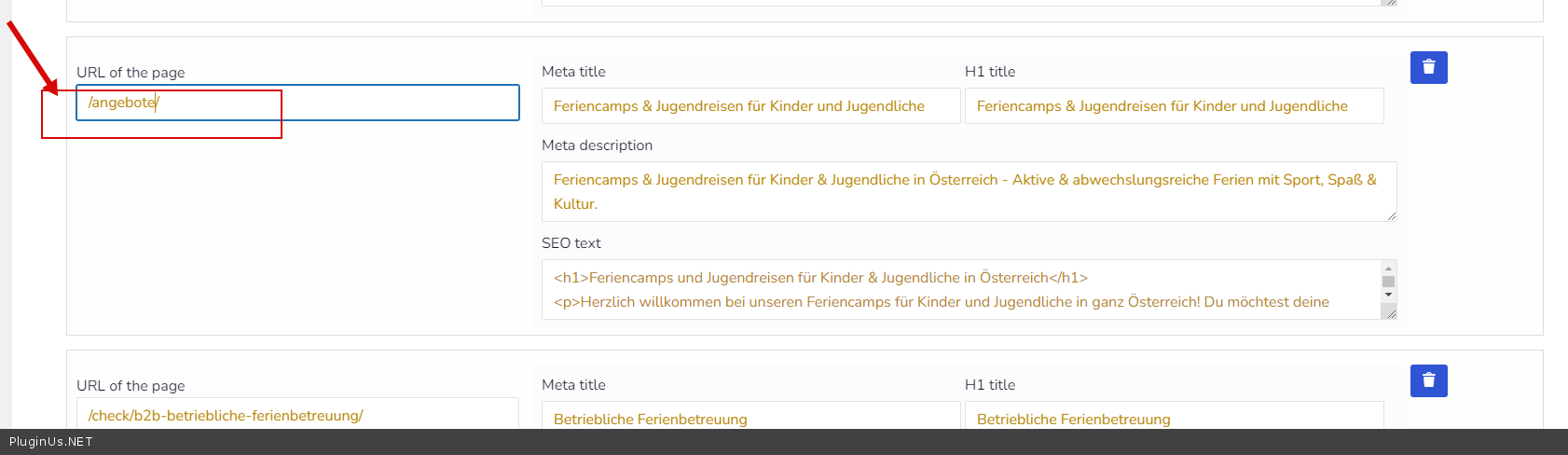Grab the SEO text resize handle

1391,313
